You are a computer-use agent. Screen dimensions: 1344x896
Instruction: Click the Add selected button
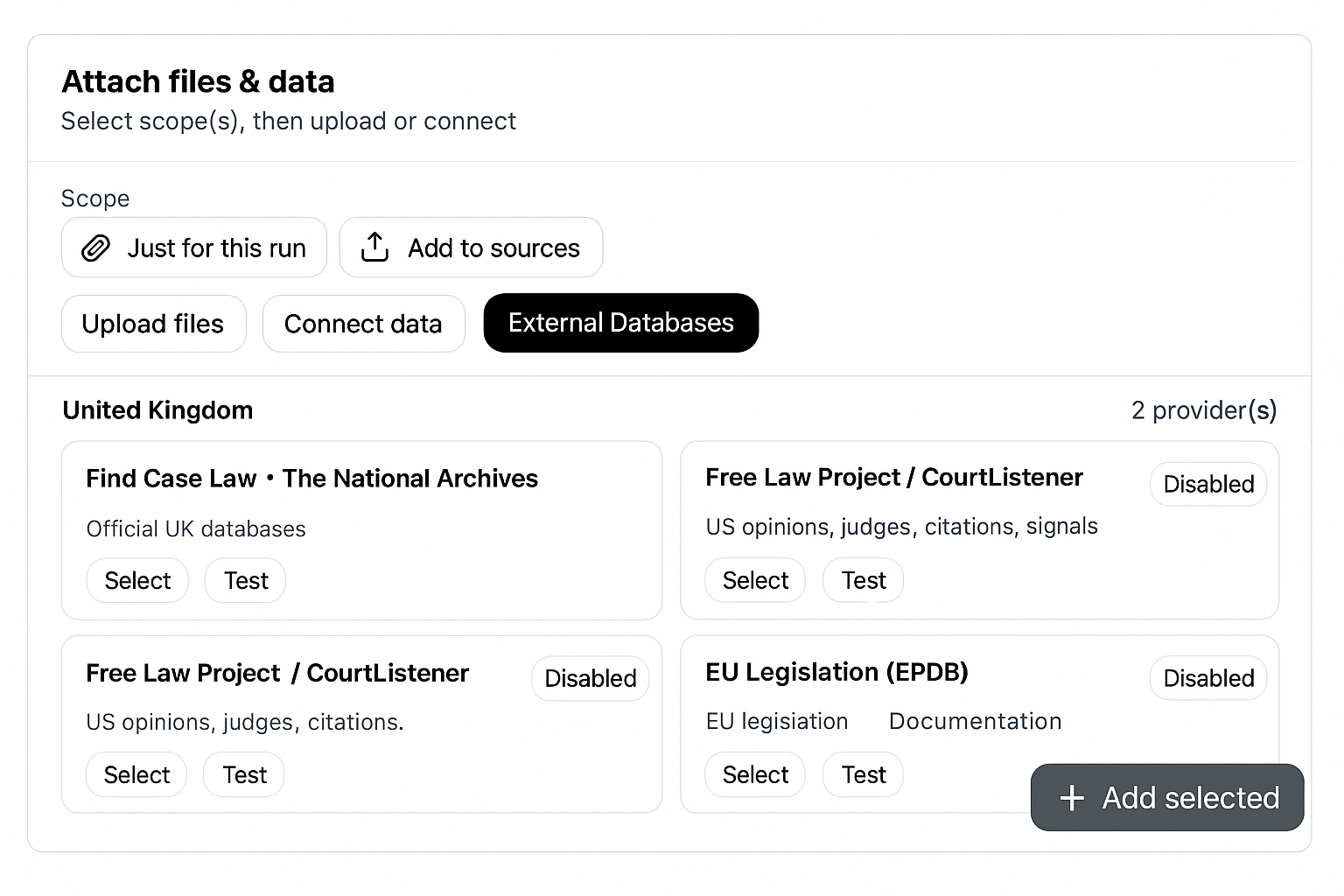pos(1166,797)
